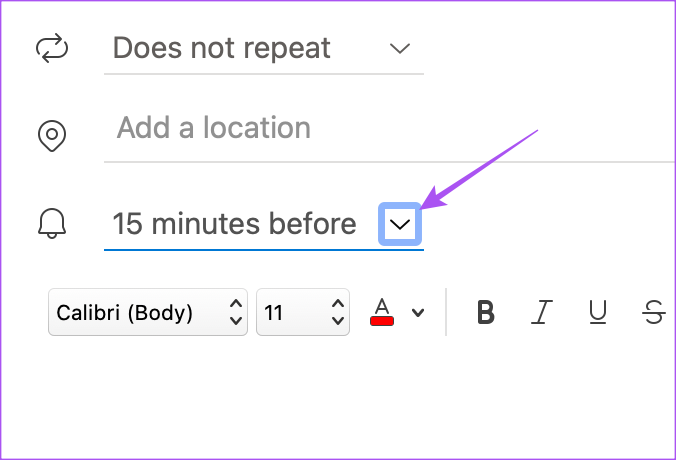The width and height of the screenshot is (676, 460).
Task: Apply font color with the A button
Action: point(381,308)
